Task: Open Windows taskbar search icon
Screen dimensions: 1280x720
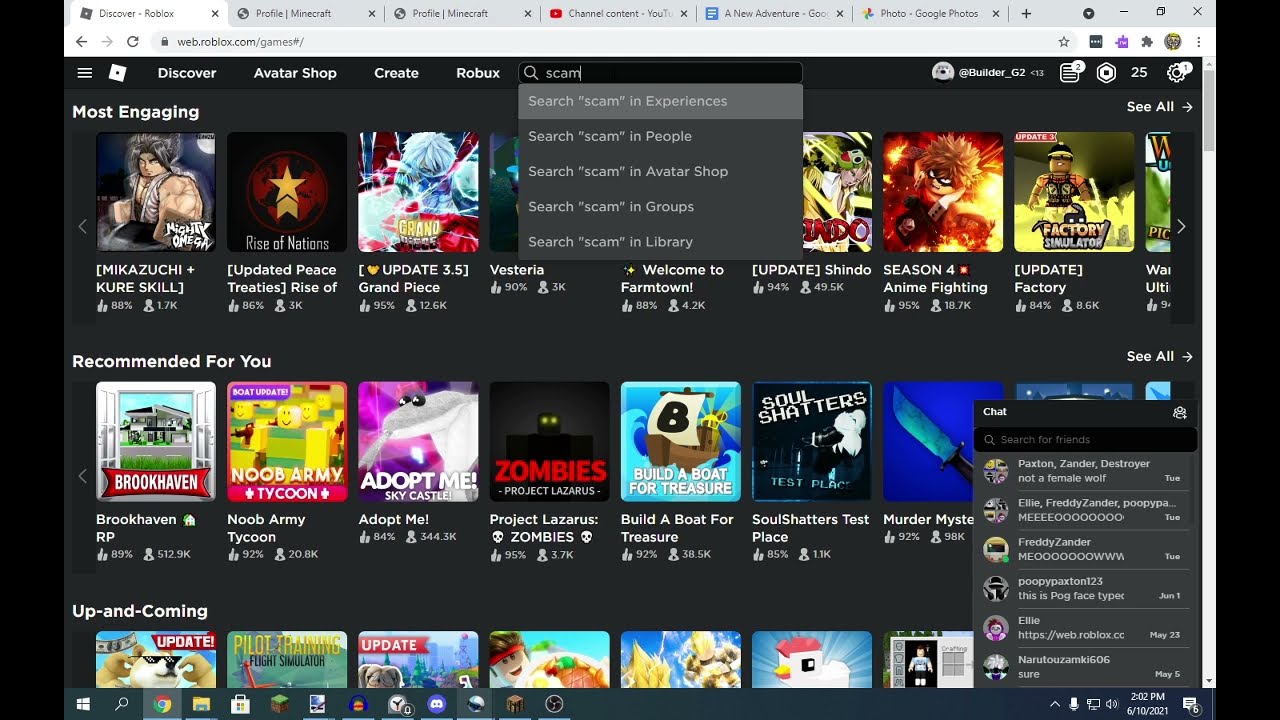Action: point(122,704)
